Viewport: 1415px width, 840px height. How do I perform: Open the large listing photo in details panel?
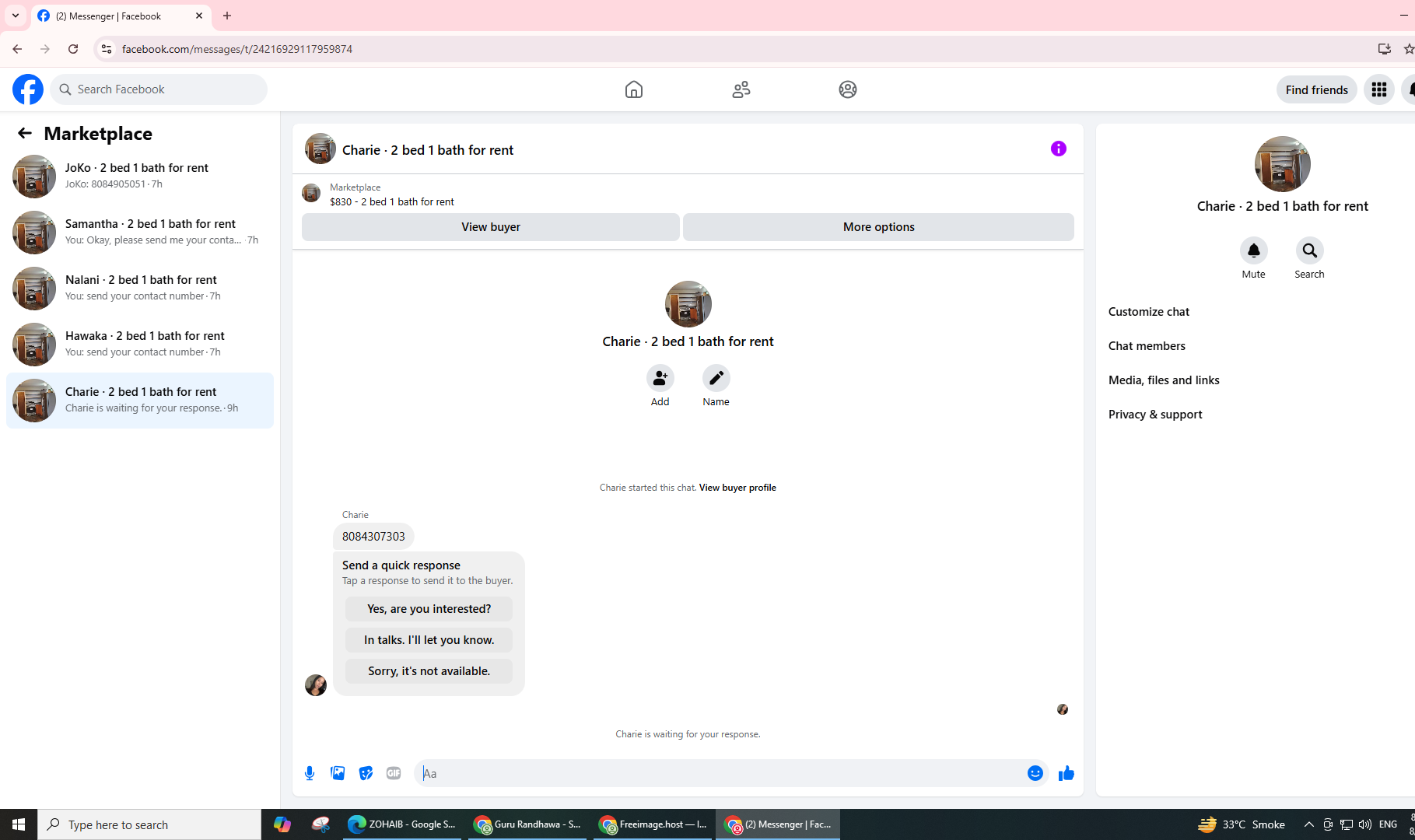1283,164
